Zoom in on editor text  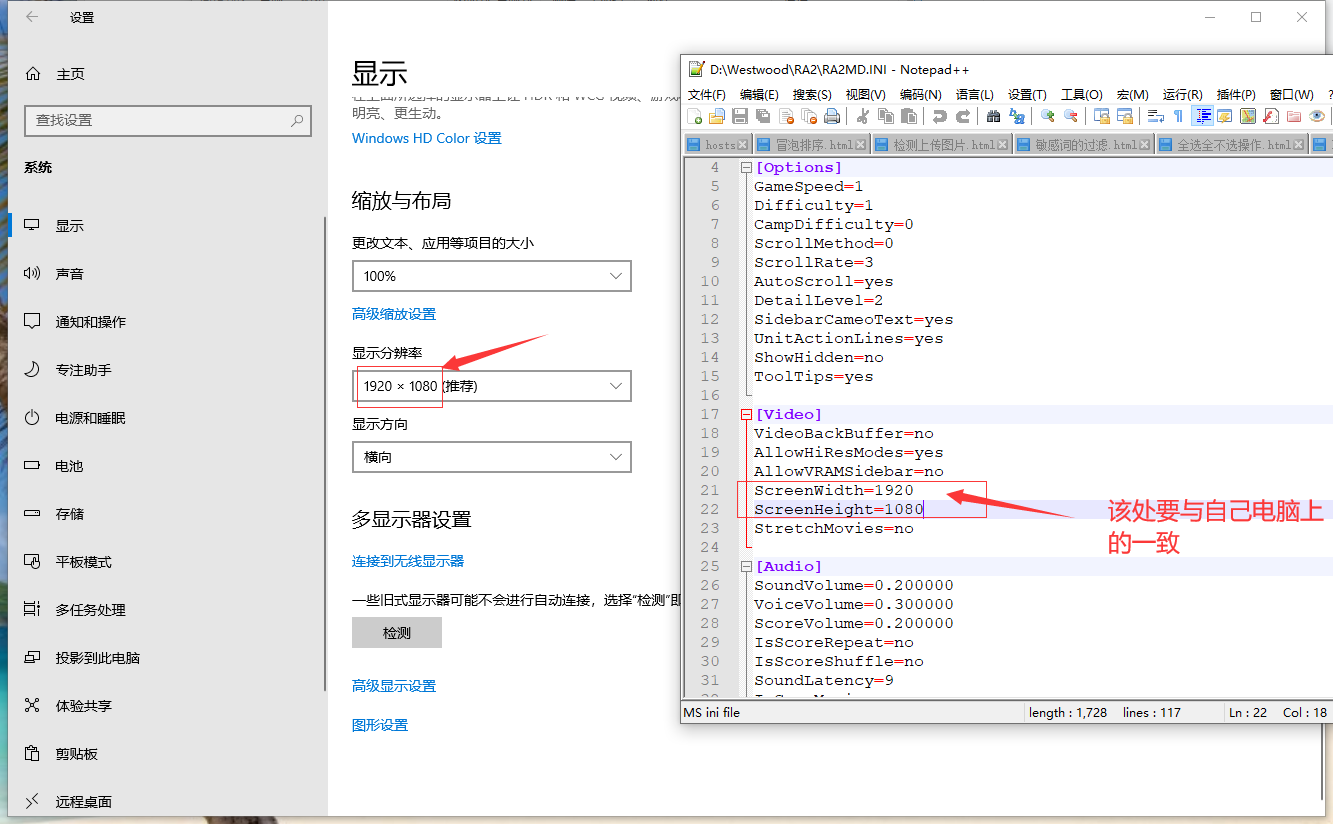(x=1047, y=116)
